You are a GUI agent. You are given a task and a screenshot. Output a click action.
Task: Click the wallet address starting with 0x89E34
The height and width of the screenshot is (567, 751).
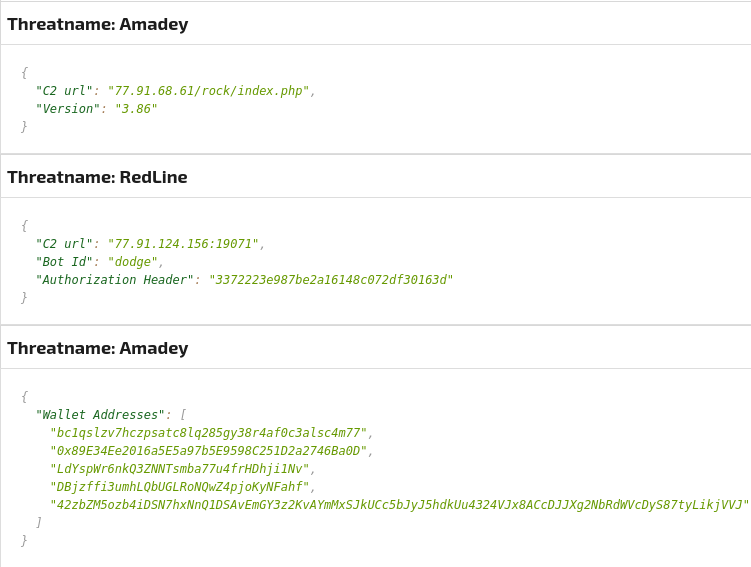[208, 451]
